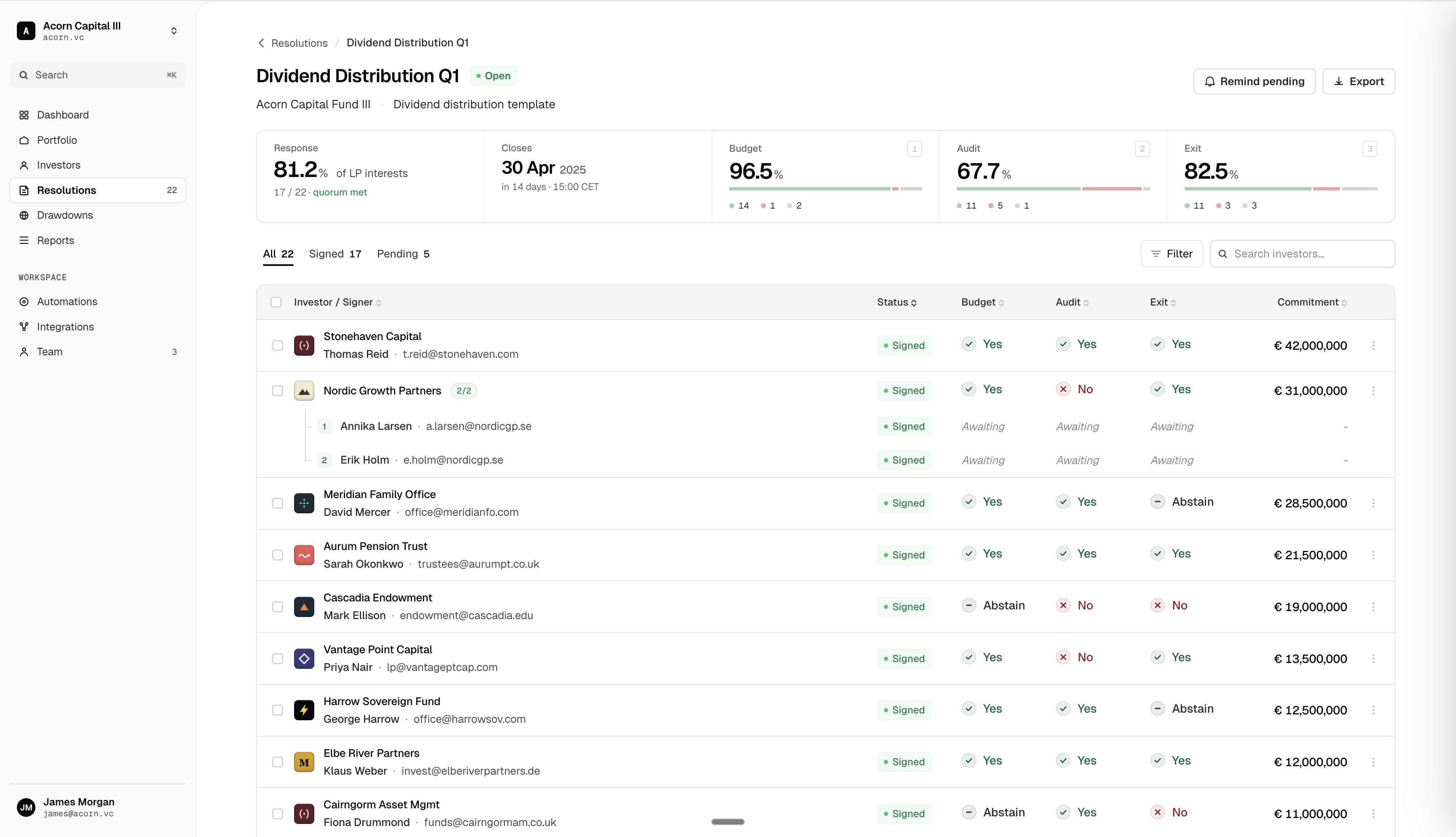Click the number 1 badge on Budget card
1456x837 pixels.
tap(914, 149)
